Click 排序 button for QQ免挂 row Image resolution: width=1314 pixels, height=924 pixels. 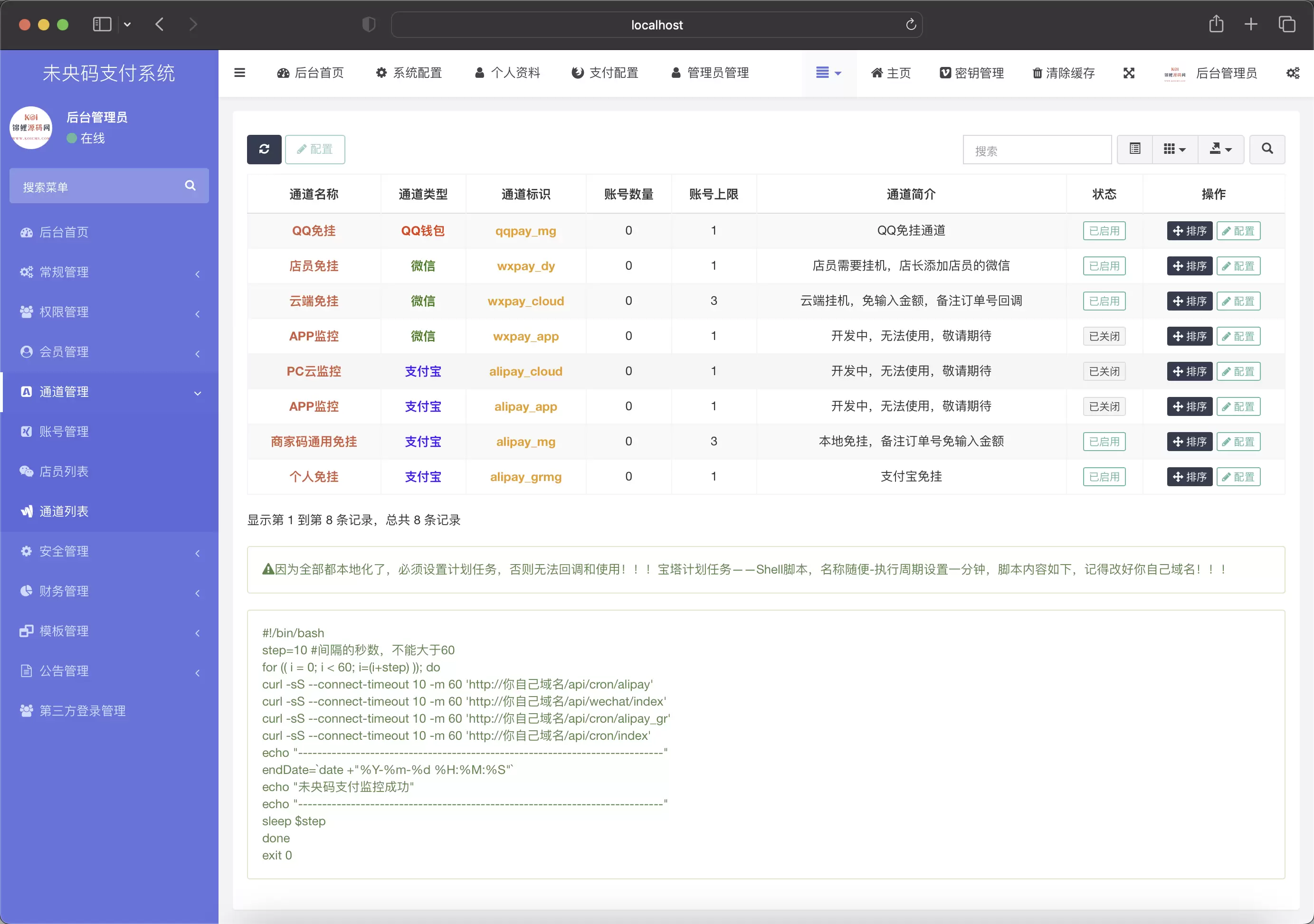pyautogui.click(x=1189, y=231)
